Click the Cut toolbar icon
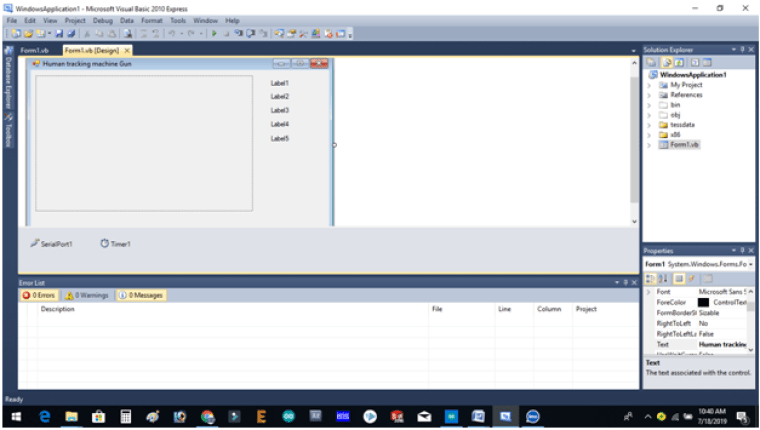 [87, 33]
